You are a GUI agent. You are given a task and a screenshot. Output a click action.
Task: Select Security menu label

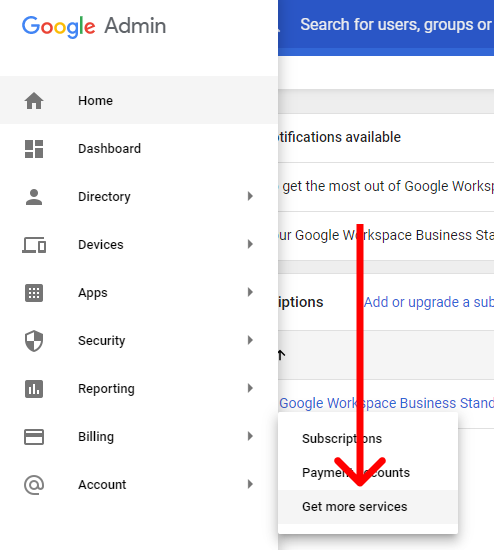pos(101,341)
